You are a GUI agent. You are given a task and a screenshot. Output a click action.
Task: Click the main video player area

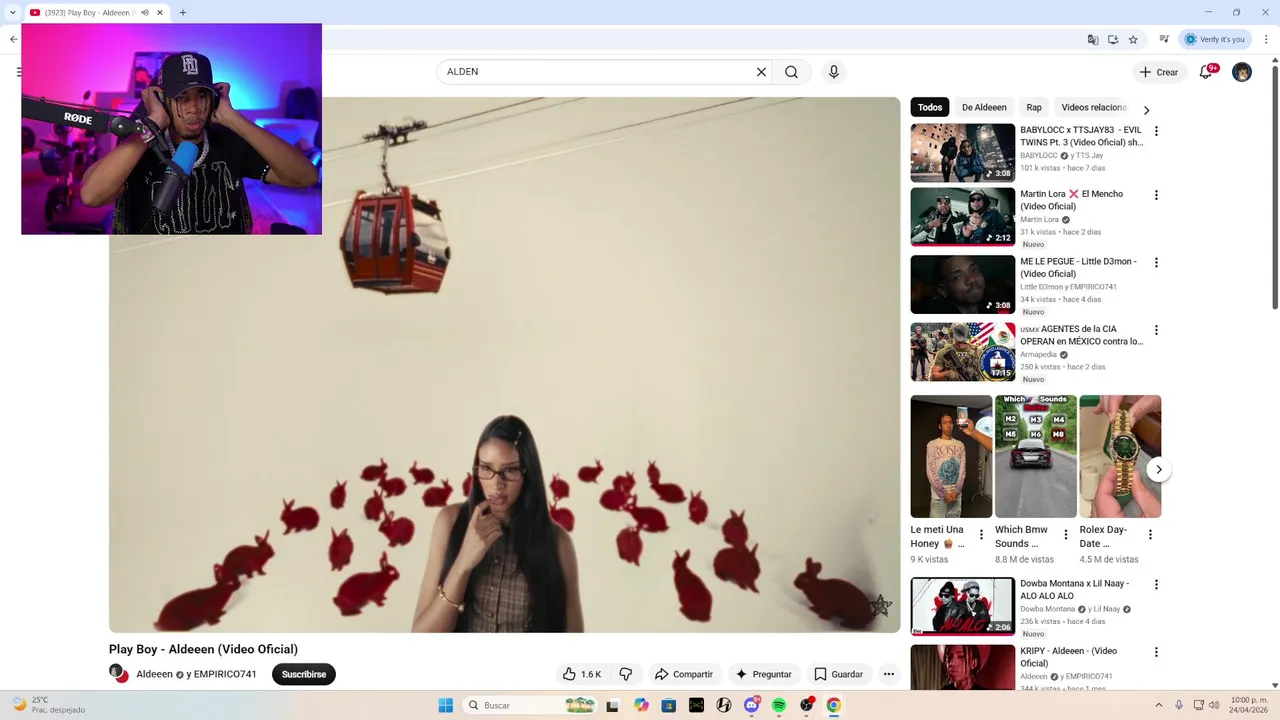click(504, 365)
